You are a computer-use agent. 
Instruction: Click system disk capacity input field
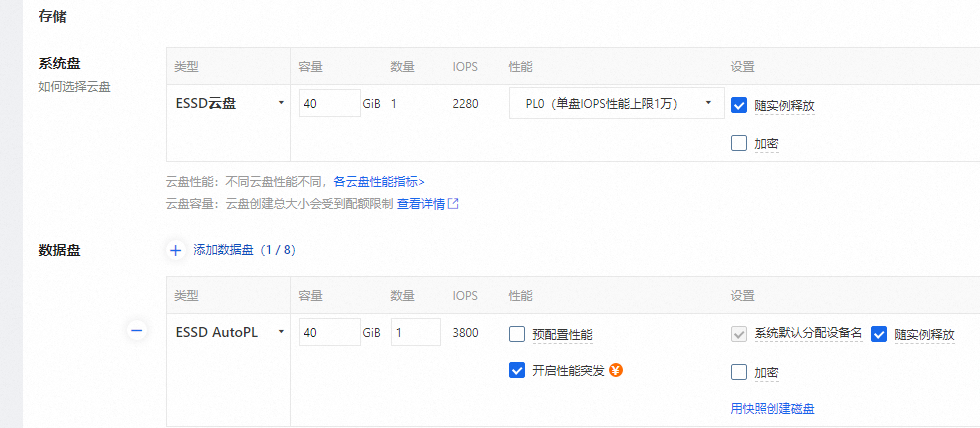(329, 103)
